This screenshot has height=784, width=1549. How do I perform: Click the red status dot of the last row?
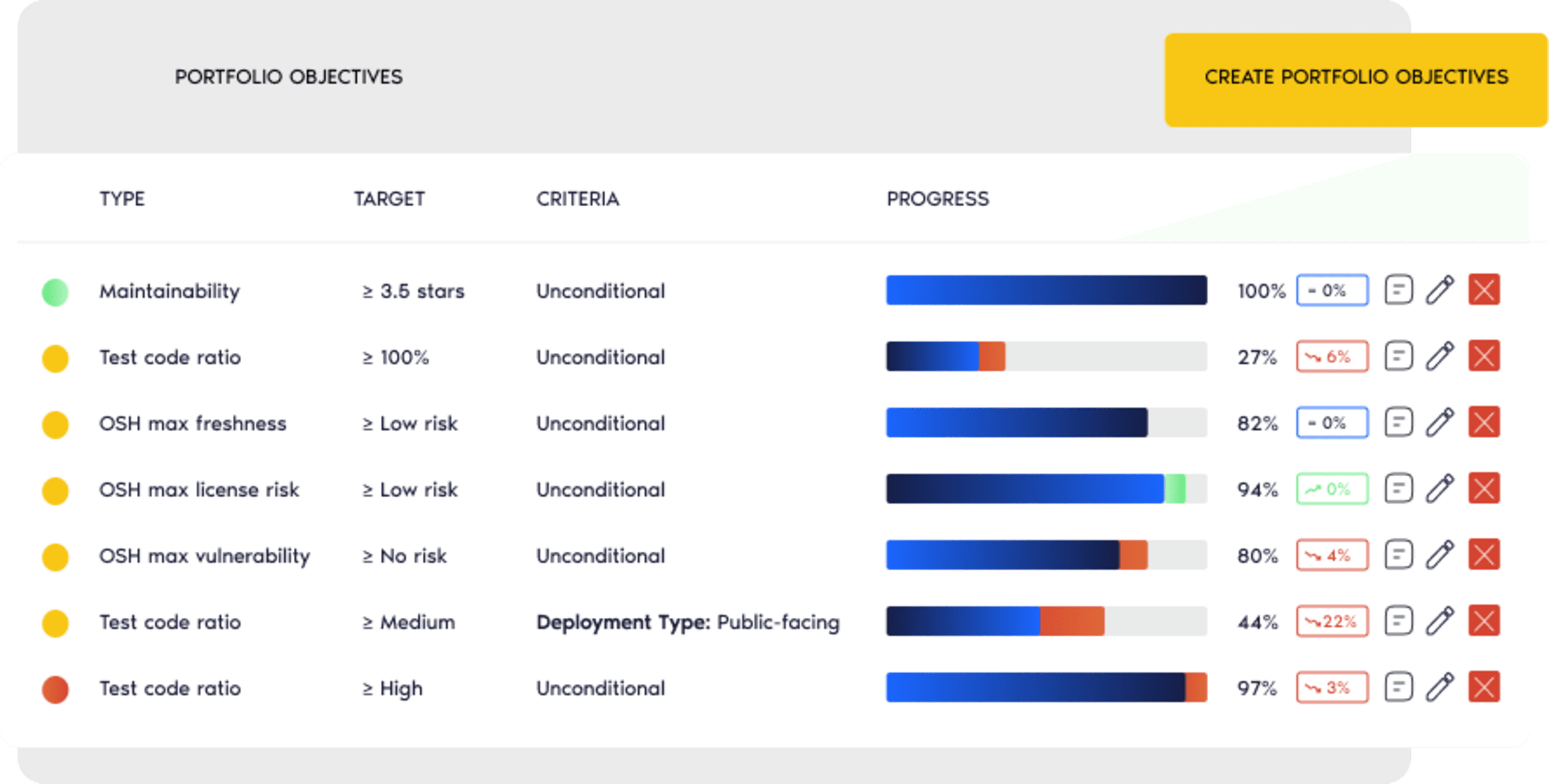tap(55, 689)
